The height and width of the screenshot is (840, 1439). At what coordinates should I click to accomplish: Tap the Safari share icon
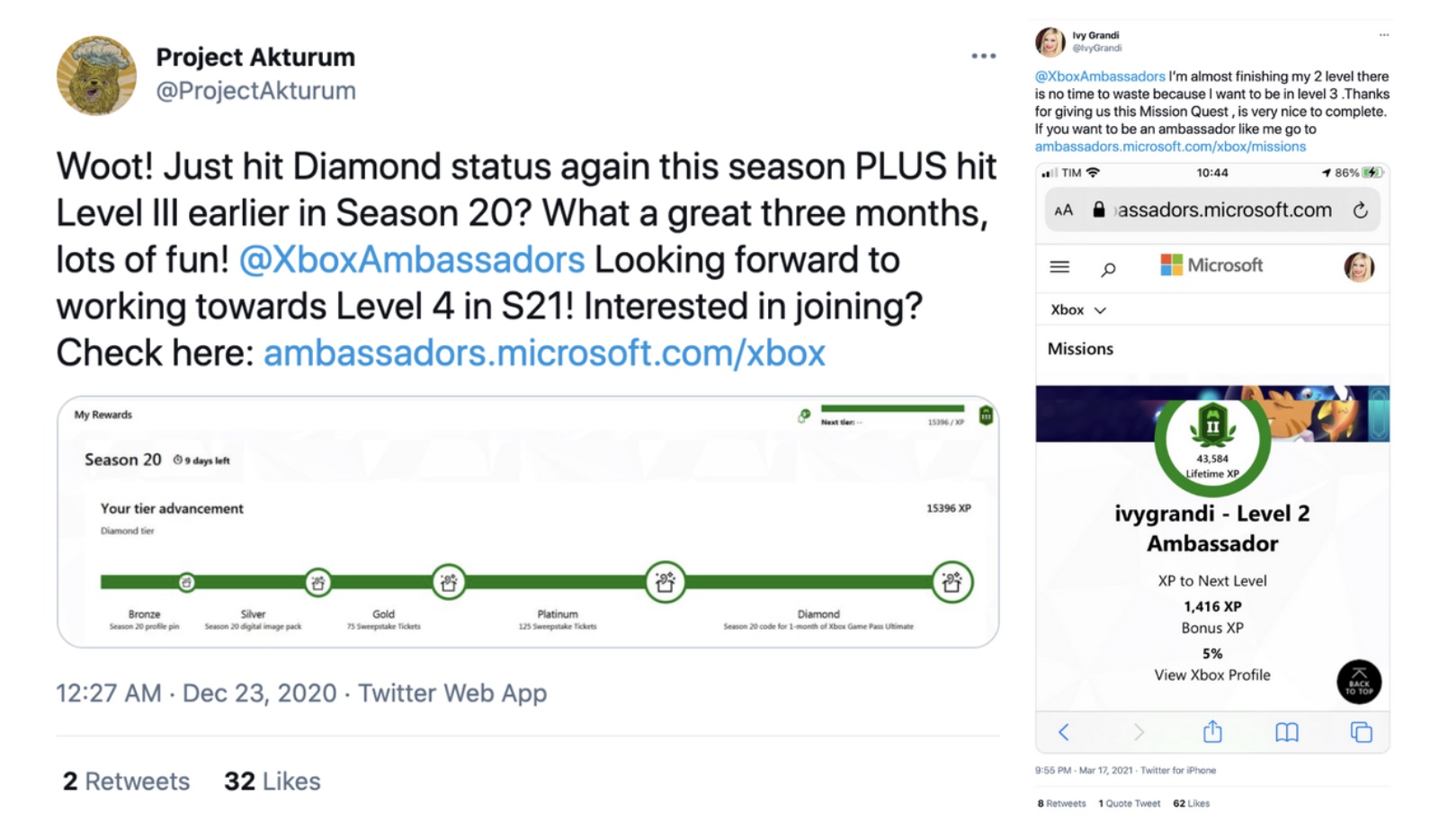[x=1212, y=732]
